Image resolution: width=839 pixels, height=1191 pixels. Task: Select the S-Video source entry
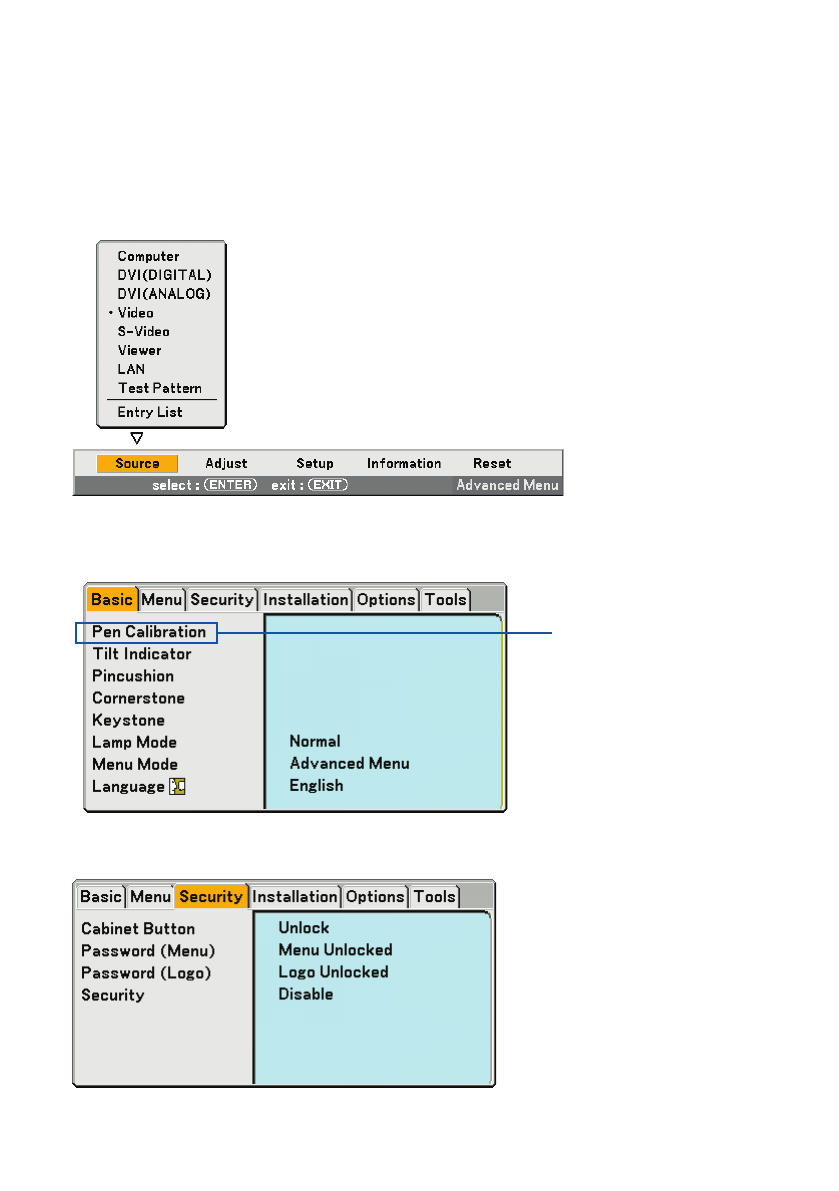(x=143, y=331)
